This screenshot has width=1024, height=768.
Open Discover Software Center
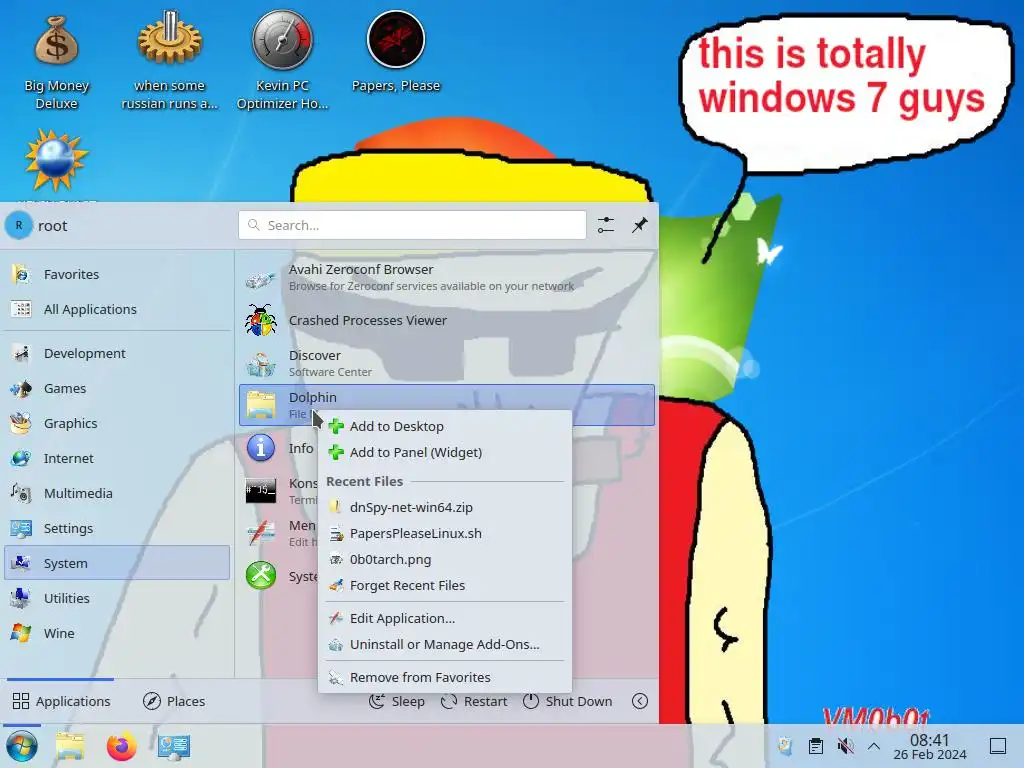tap(447, 363)
